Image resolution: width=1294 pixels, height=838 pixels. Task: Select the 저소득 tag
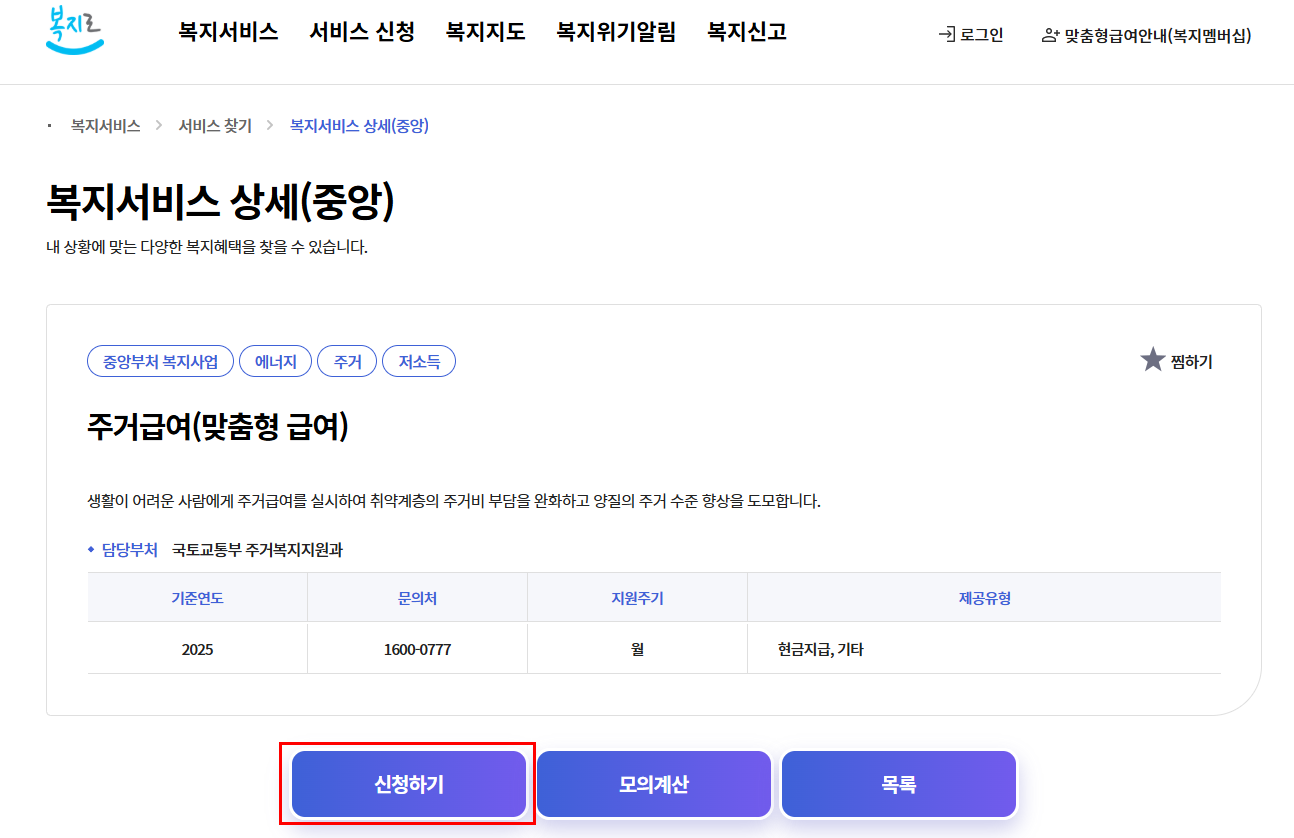click(x=419, y=362)
